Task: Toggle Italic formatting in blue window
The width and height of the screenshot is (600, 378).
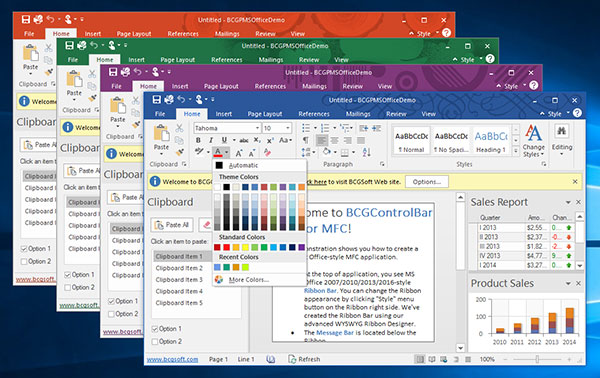Action: tap(211, 140)
